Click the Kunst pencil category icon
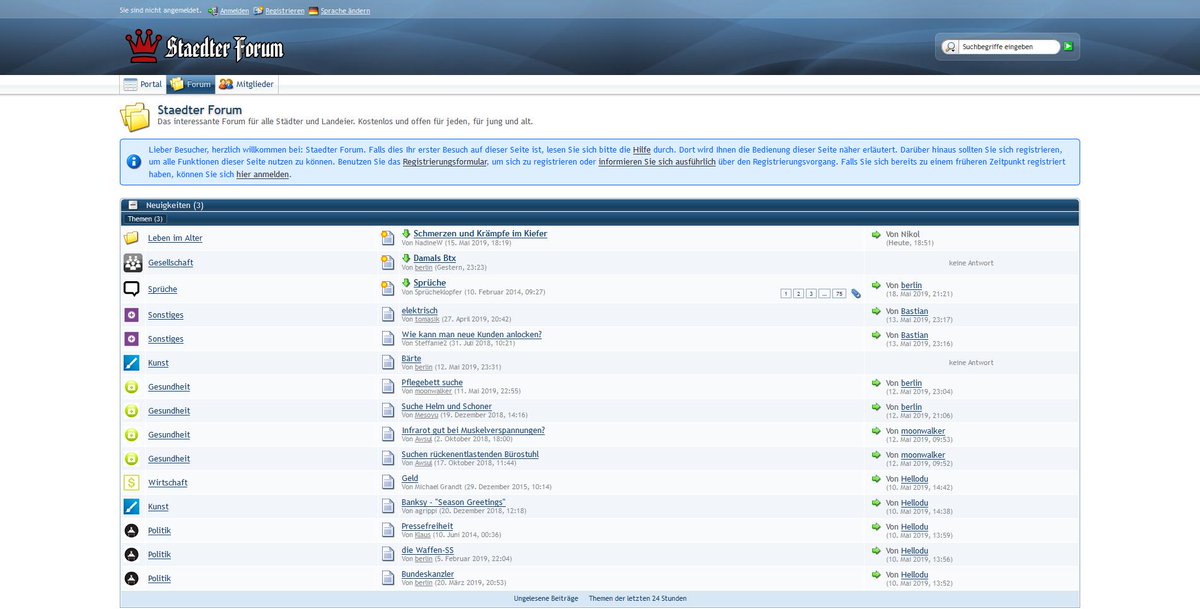 pyautogui.click(x=131, y=362)
